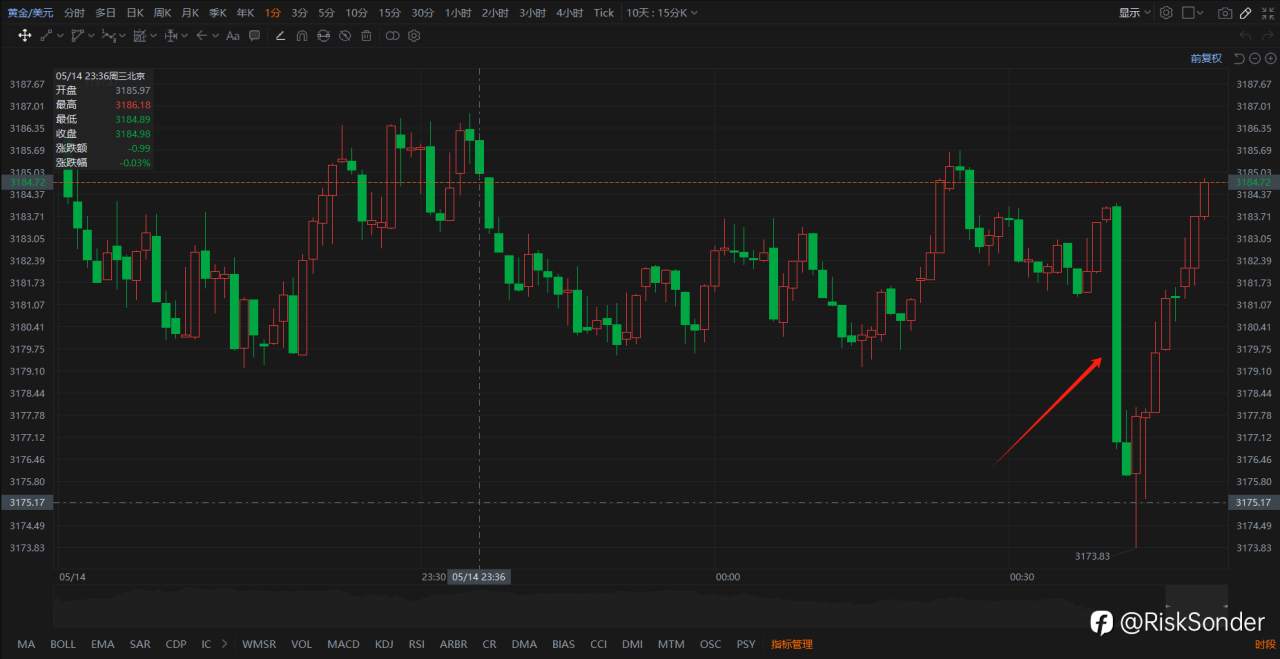This screenshot has width=1280, height=659.
Task: Switch to the 日K timeframe tab
Action: (134, 13)
